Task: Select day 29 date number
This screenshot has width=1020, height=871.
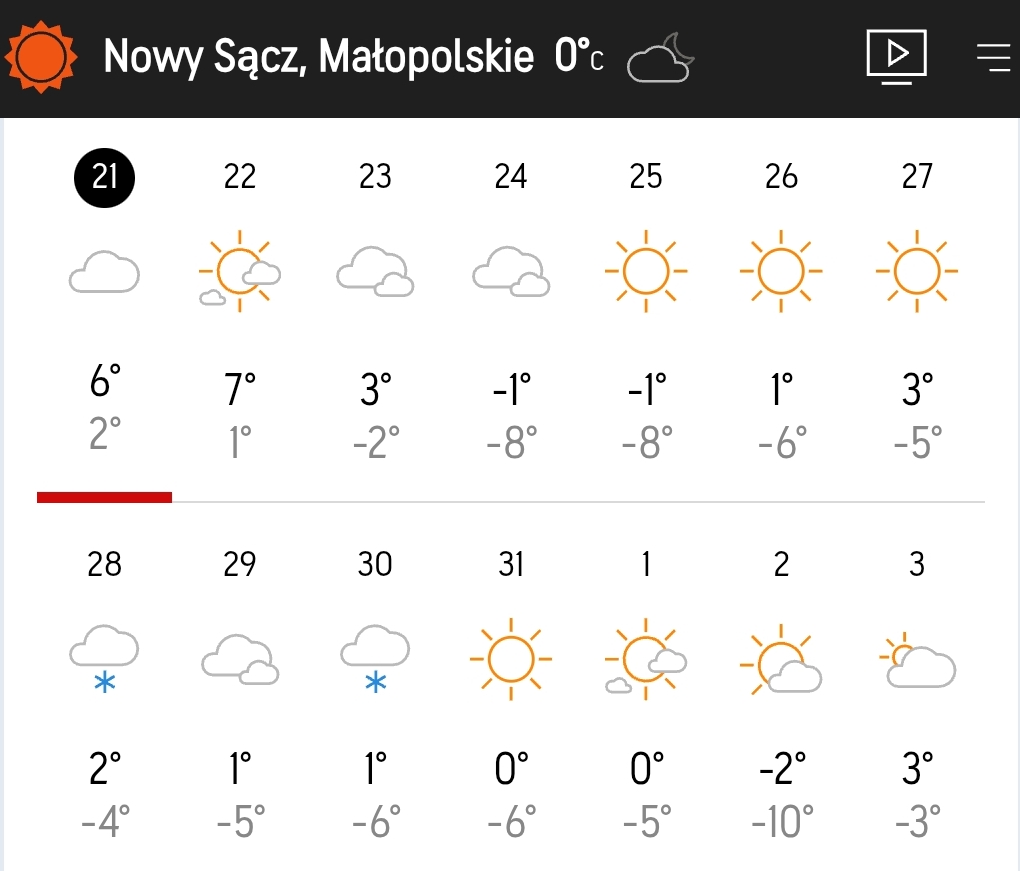Action: 240,565
